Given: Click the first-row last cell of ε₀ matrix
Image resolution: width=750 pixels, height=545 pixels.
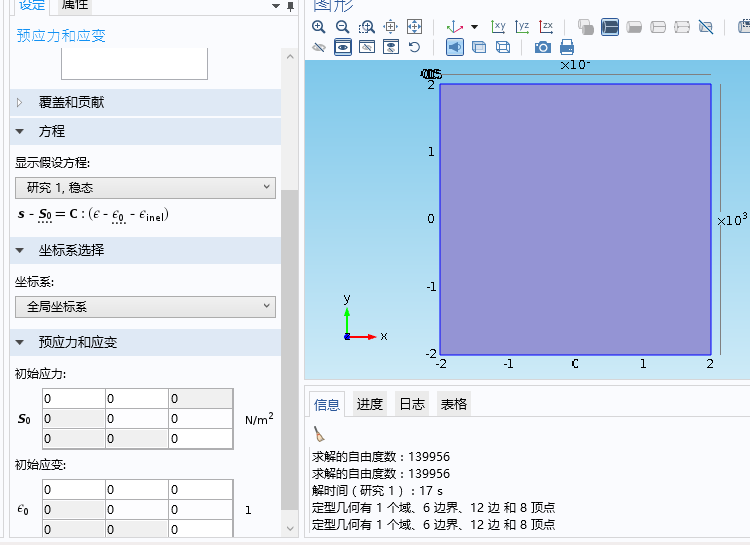Looking at the screenshot, I should coord(200,489).
